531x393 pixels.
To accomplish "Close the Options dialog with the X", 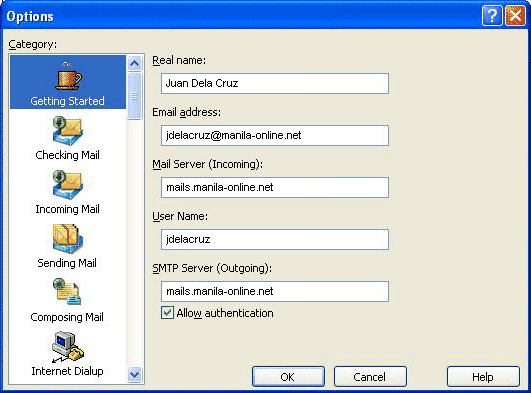I will (x=515, y=16).
